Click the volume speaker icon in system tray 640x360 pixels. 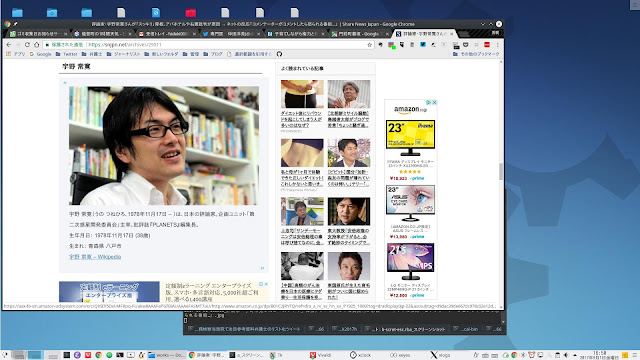[x=566, y=355]
